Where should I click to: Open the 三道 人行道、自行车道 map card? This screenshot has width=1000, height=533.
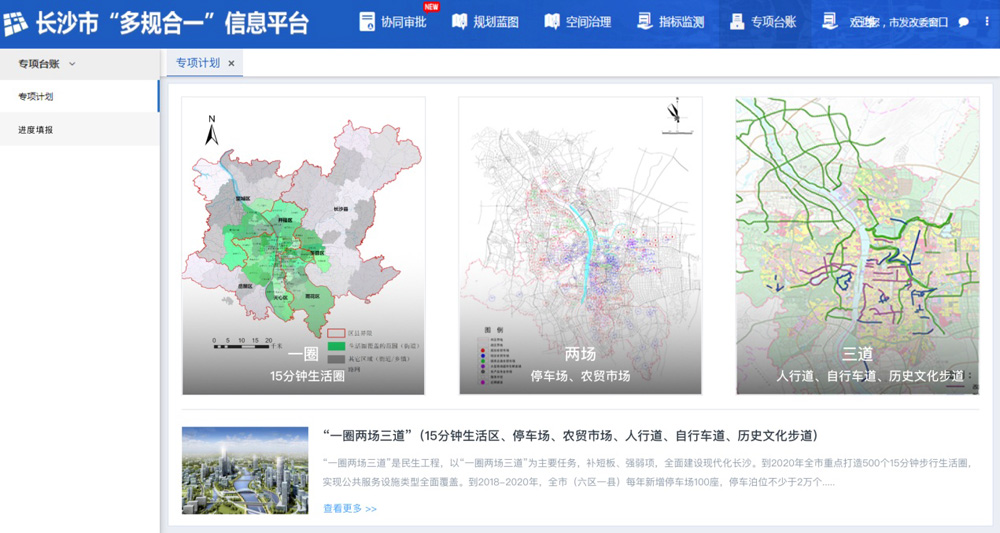click(x=857, y=246)
